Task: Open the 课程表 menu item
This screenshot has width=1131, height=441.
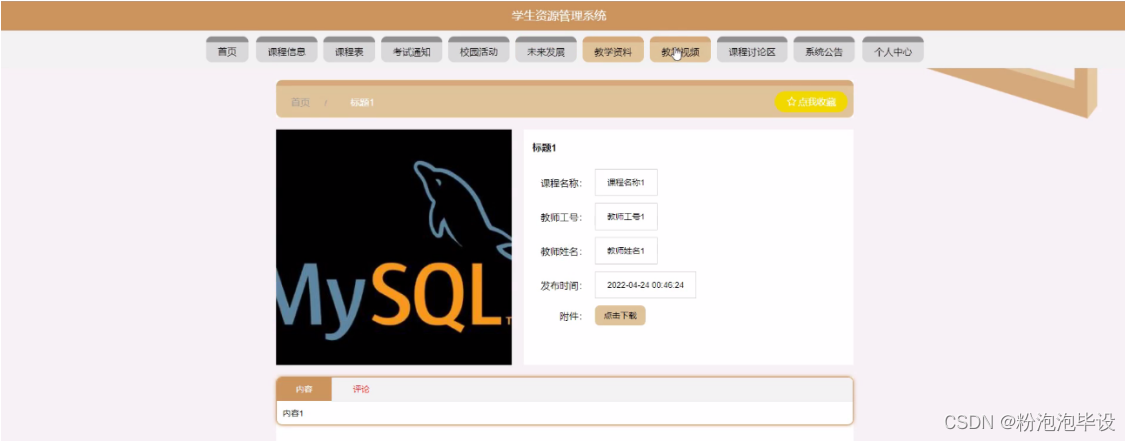Action: point(349,51)
